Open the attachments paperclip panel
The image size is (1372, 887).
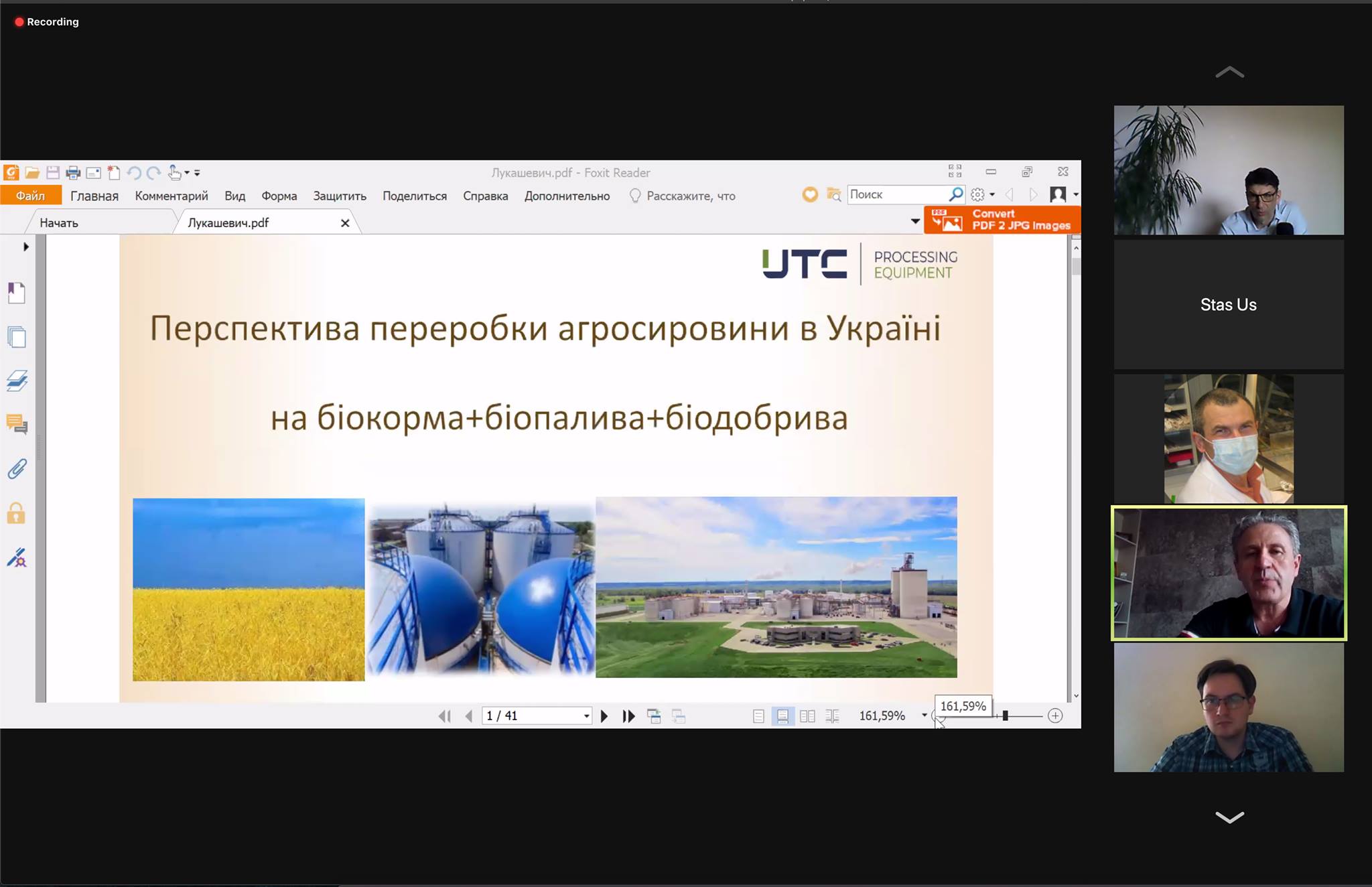click(17, 469)
